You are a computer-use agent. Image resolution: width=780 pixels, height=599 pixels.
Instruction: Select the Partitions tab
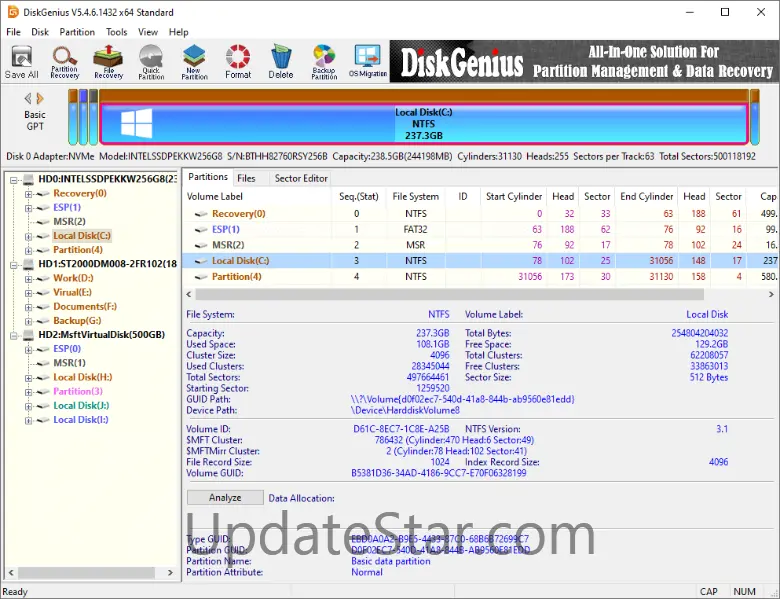208,177
